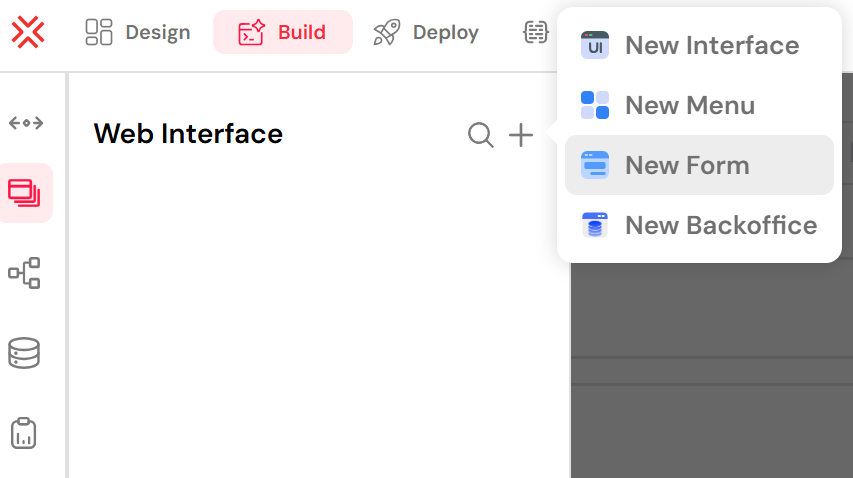853x478 pixels.
Task: Click the Deploy rocket icon
Action: pos(387,32)
